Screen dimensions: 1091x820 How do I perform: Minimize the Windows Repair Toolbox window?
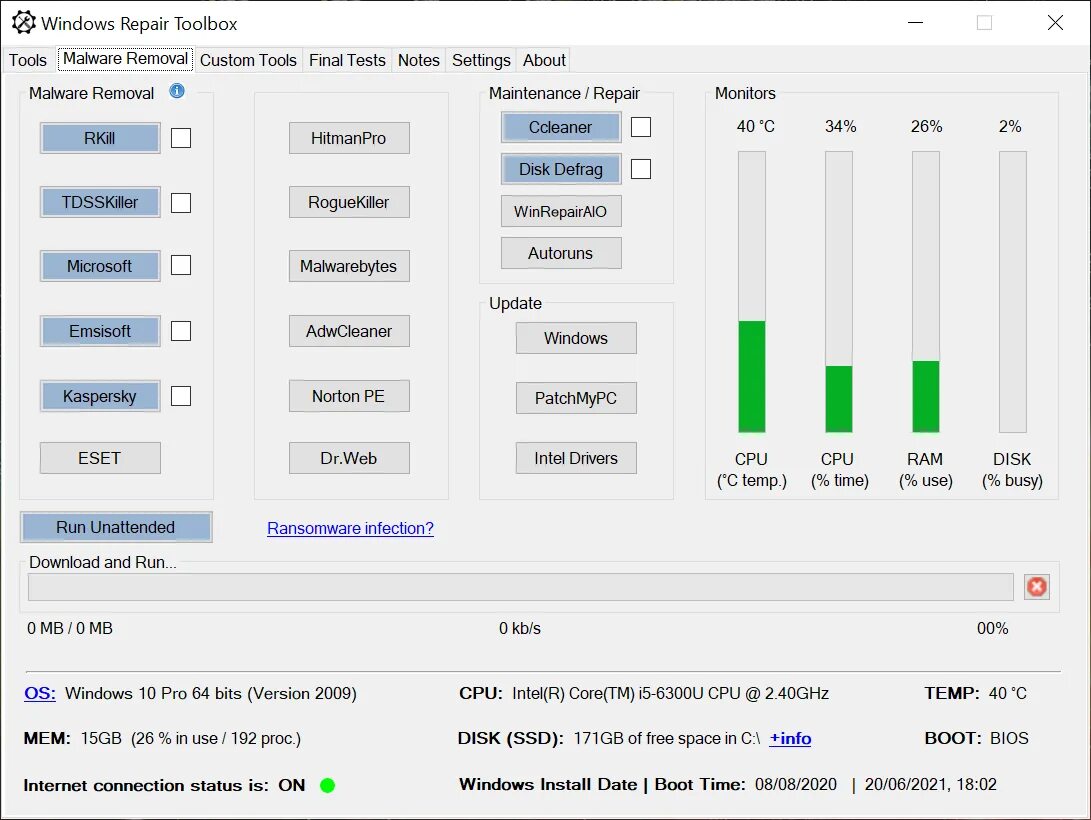click(x=916, y=23)
